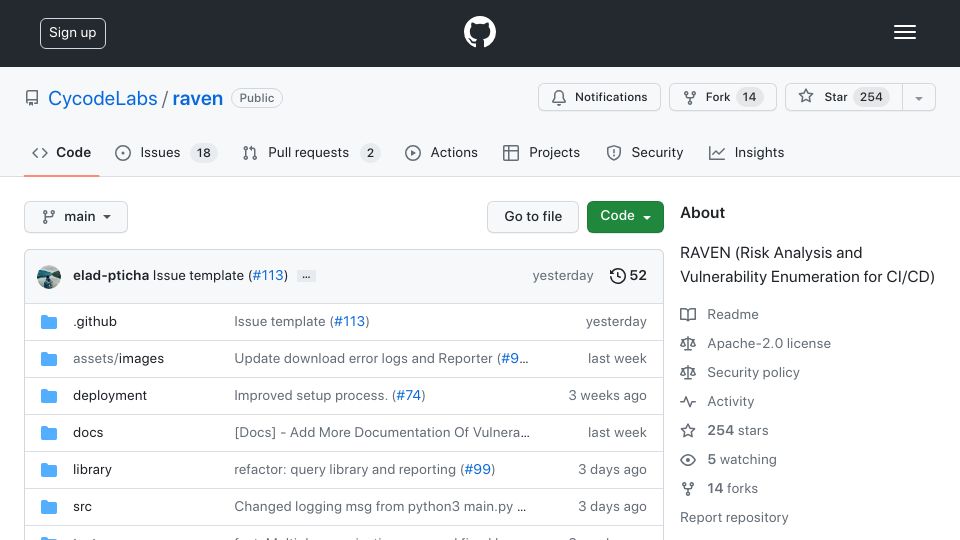This screenshot has width=960, height=540.
Task: Open the main branch dropdown
Action: 76,217
